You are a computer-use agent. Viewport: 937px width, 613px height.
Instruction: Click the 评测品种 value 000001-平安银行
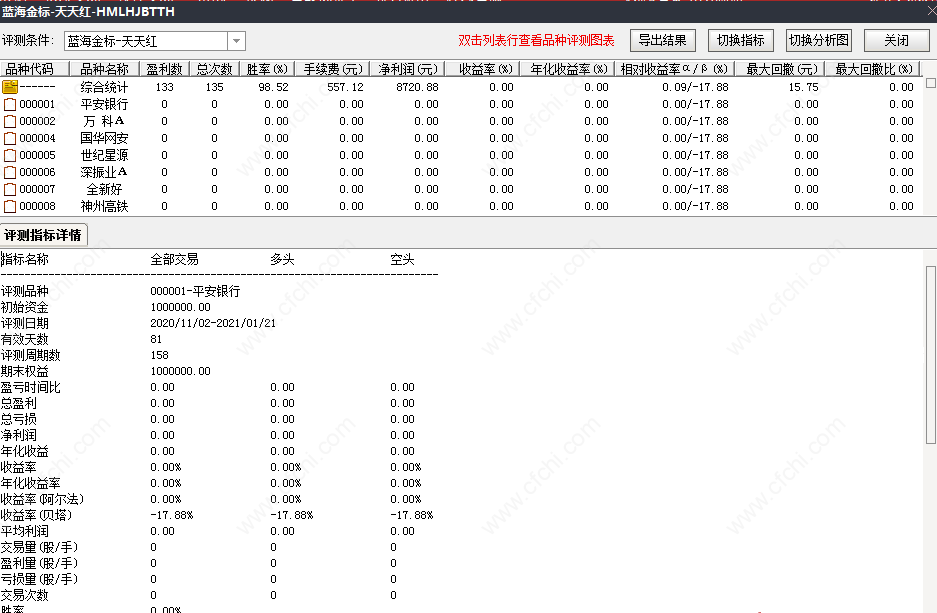point(195,291)
